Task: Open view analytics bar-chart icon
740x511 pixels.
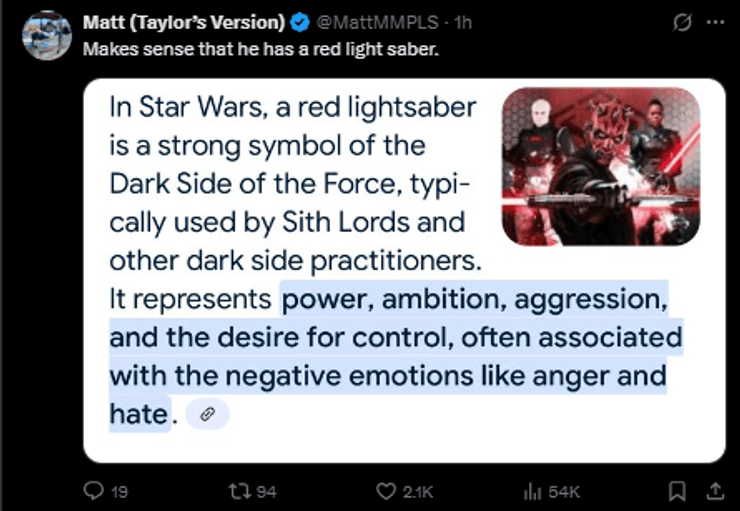Action: click(x=531, y=490)
